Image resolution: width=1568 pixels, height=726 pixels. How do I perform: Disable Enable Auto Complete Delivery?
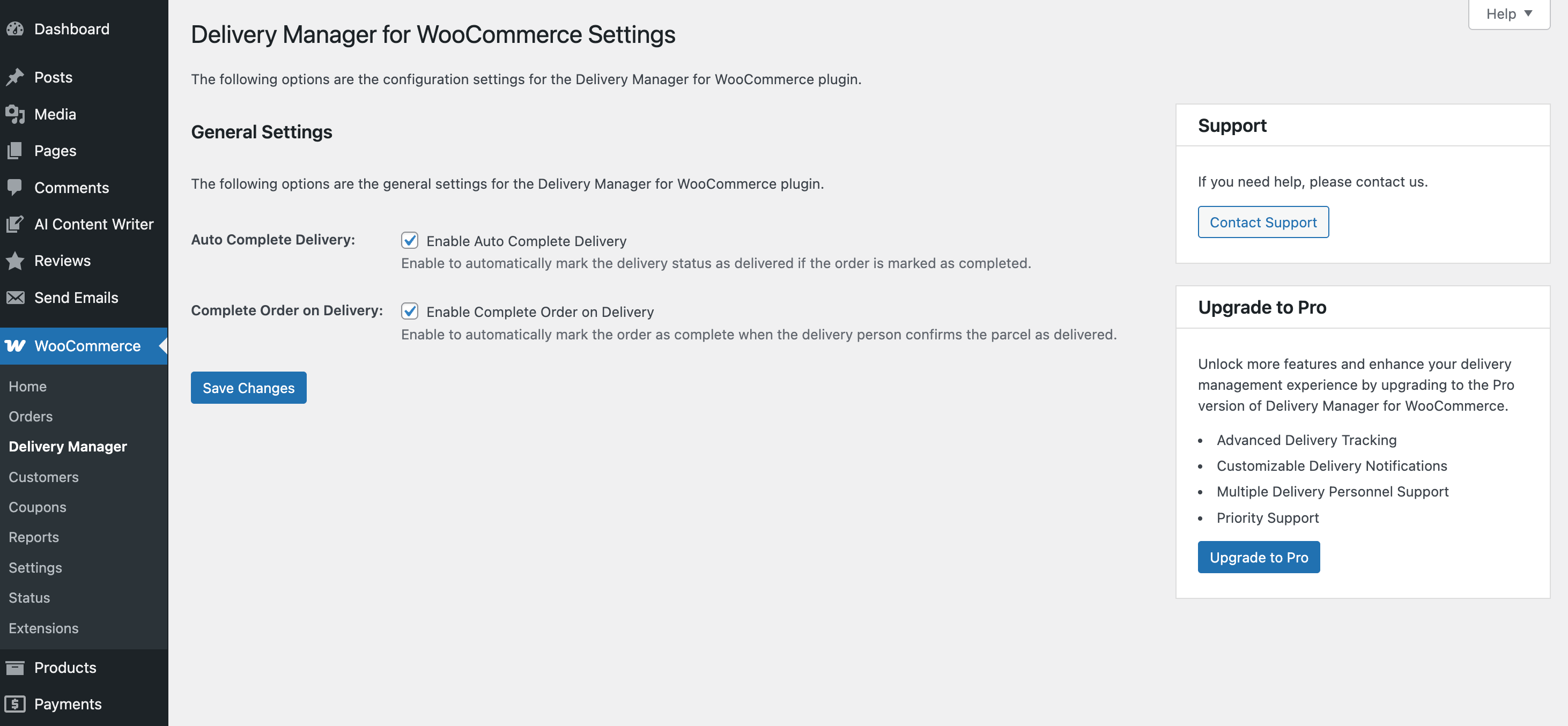tap(409, 240)
